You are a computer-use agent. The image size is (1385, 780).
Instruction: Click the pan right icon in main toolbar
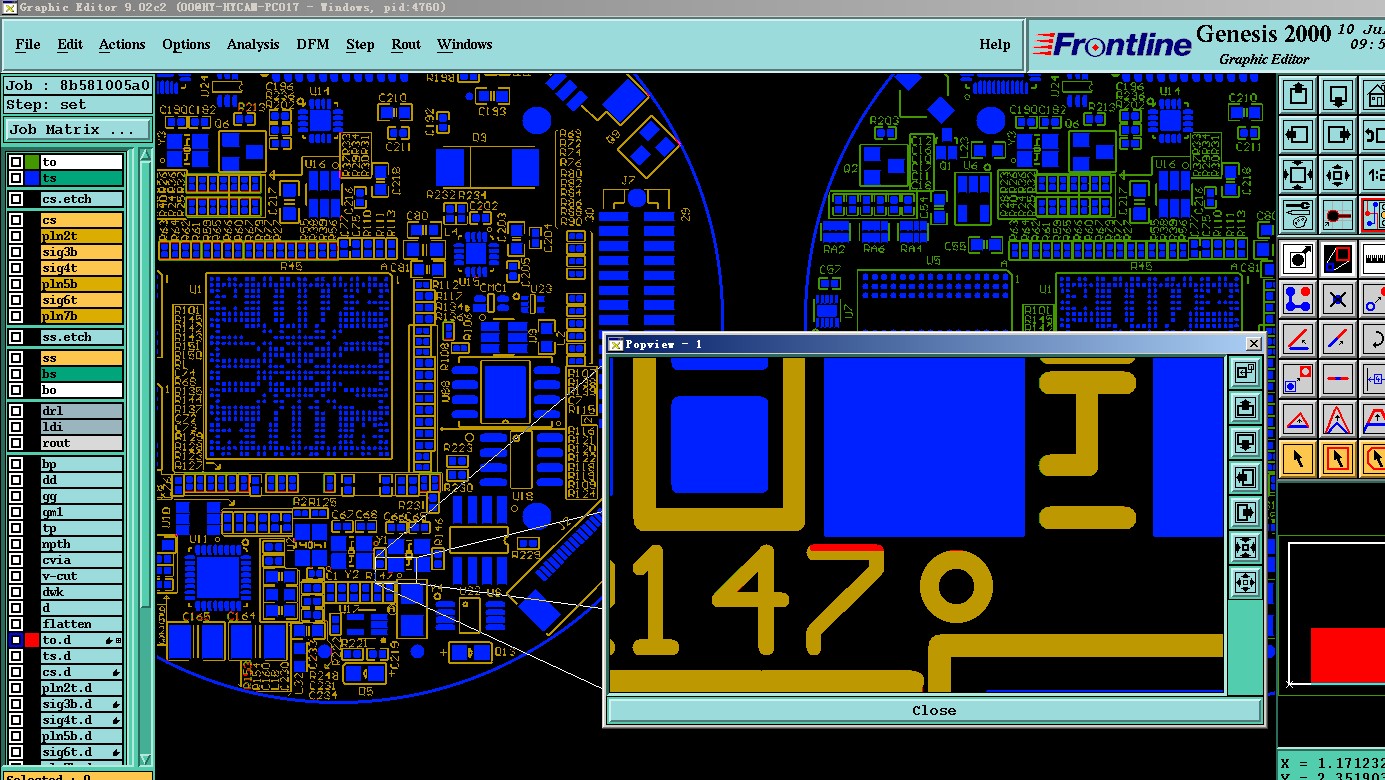point(1338,134)
